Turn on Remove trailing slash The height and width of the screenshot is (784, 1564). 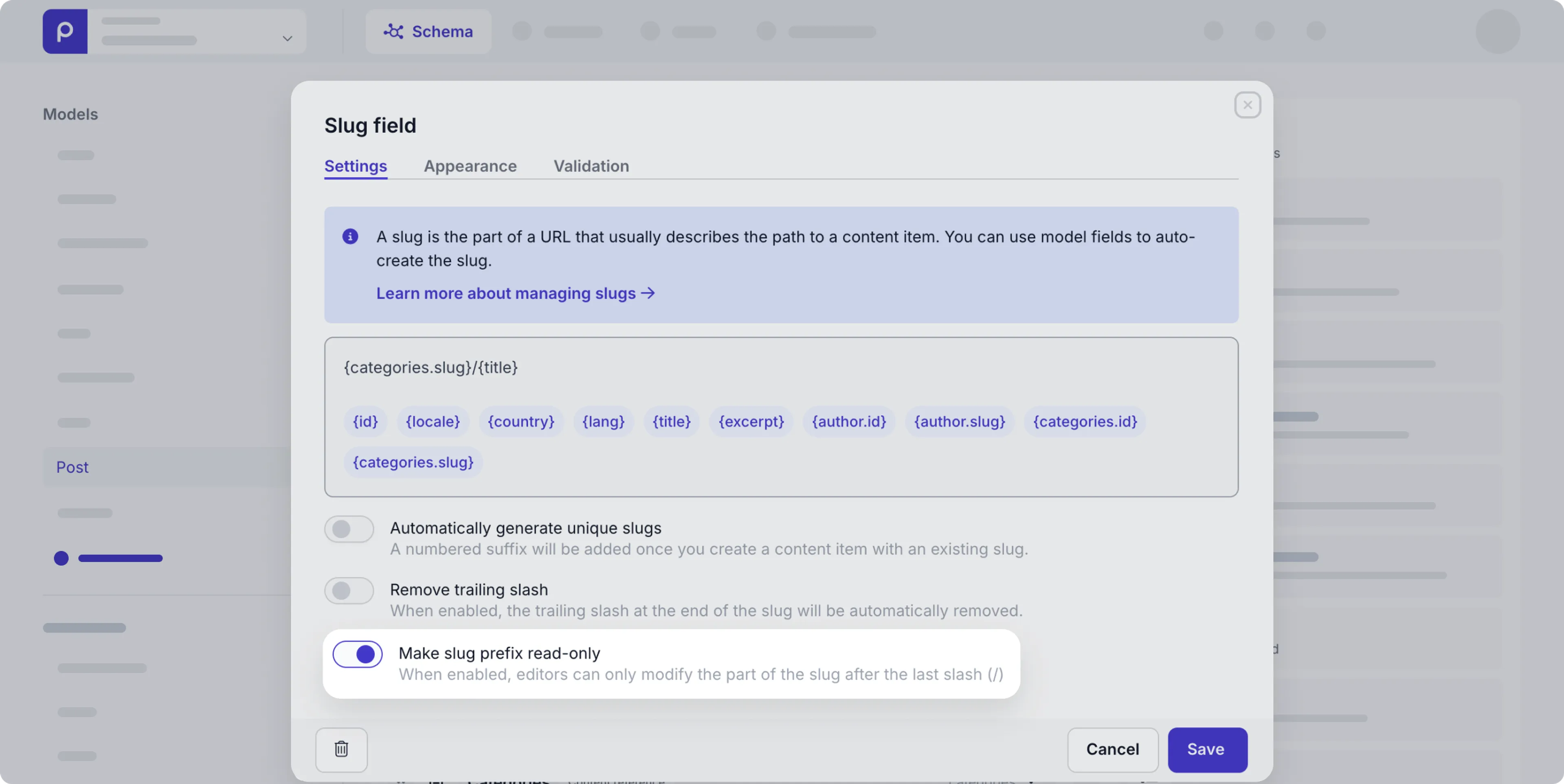tap(349, 590)
